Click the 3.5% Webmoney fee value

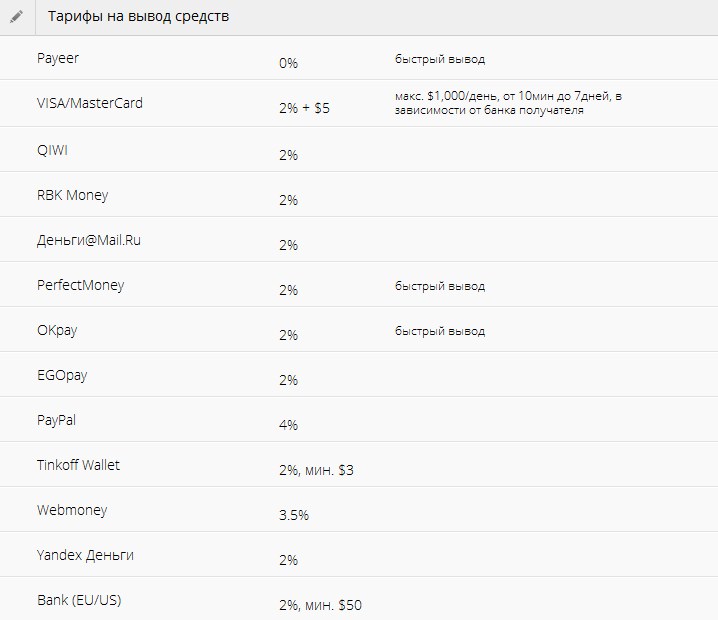[x=294, y=515]
